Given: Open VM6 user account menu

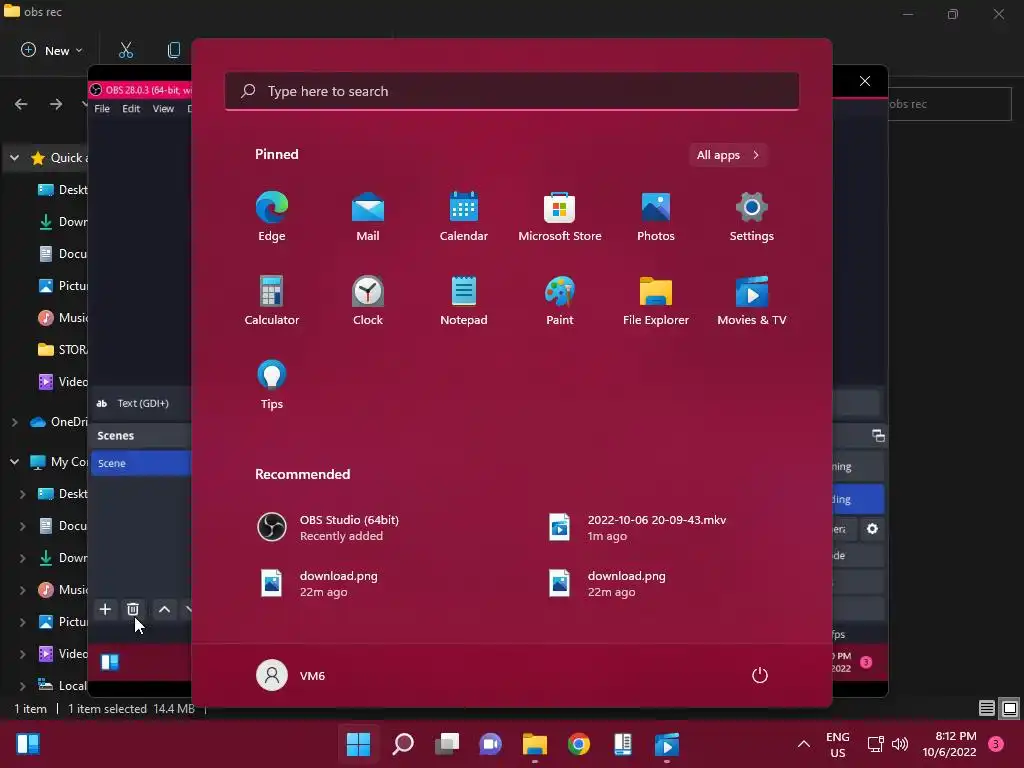Looking at the screenshot, I should (x=291, y=675).
